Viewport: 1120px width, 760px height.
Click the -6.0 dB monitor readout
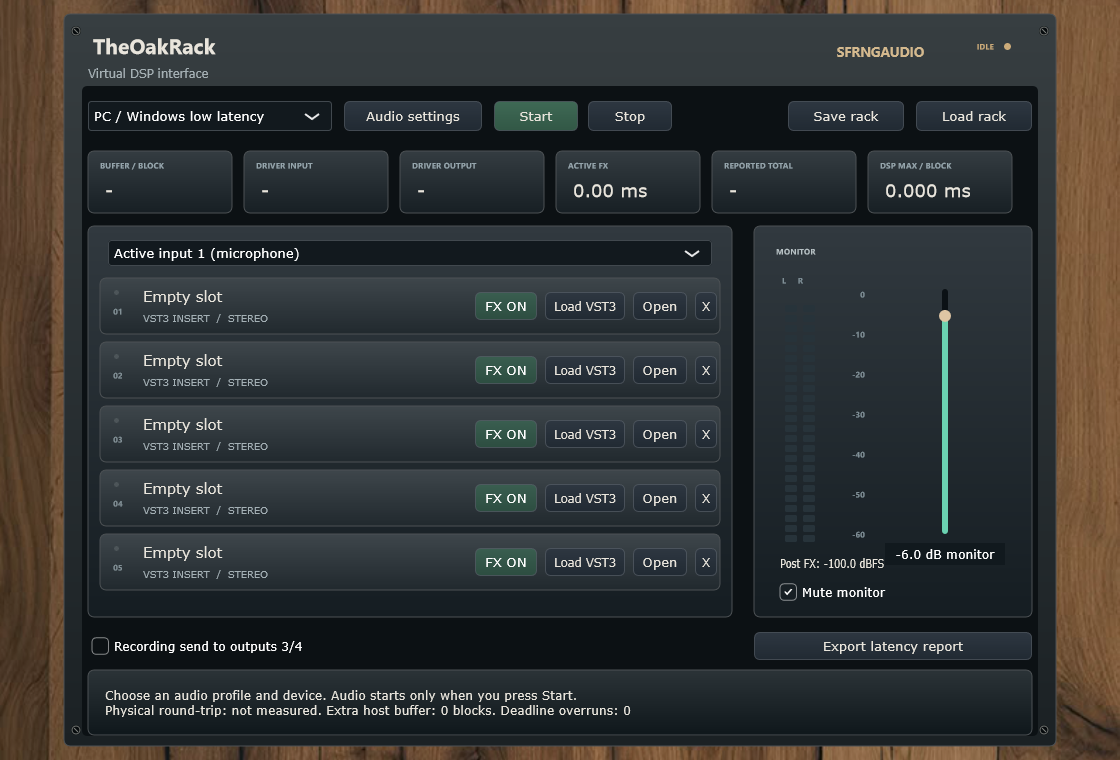coord(944,554)
